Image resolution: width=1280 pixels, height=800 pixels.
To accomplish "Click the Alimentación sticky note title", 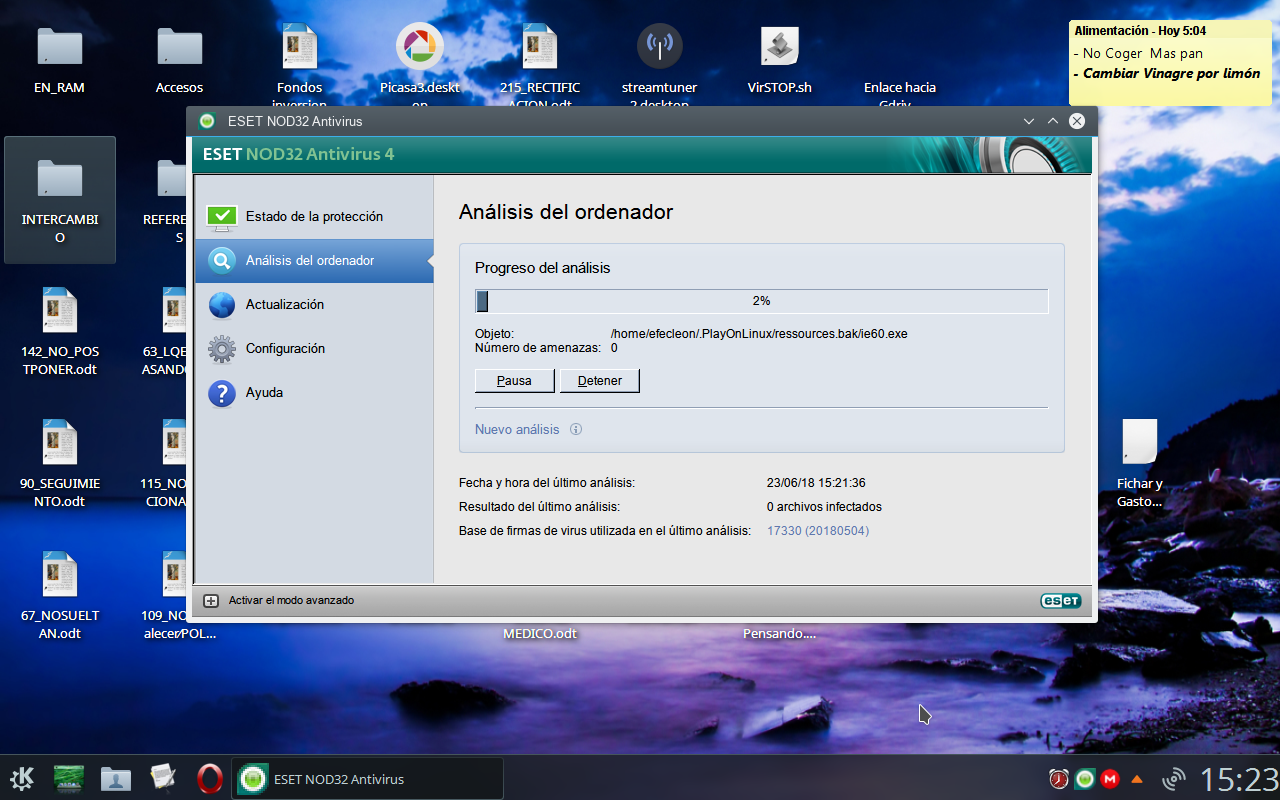I will tap(1140, 32).
